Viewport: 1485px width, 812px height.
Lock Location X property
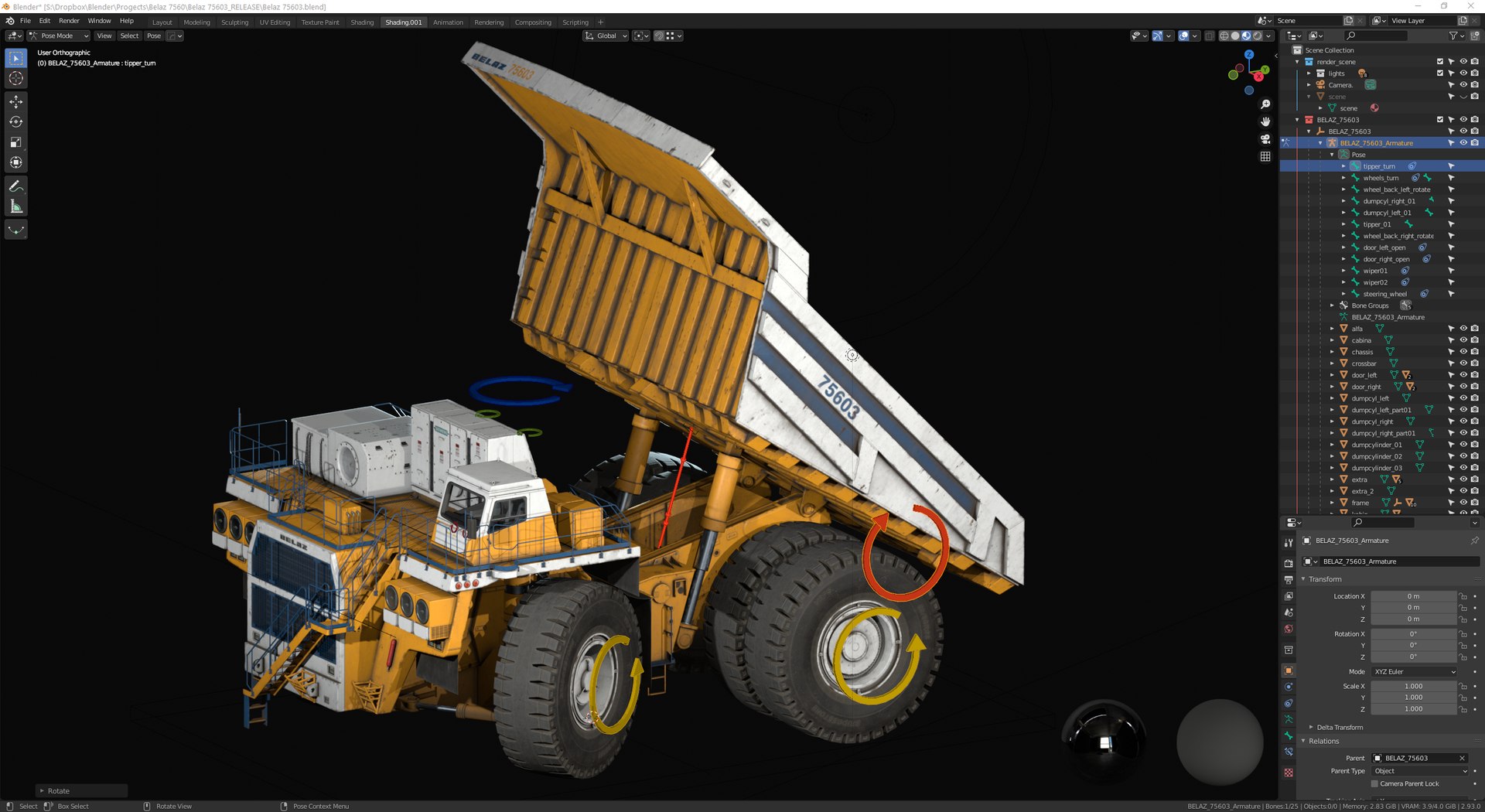(1463, 596)
